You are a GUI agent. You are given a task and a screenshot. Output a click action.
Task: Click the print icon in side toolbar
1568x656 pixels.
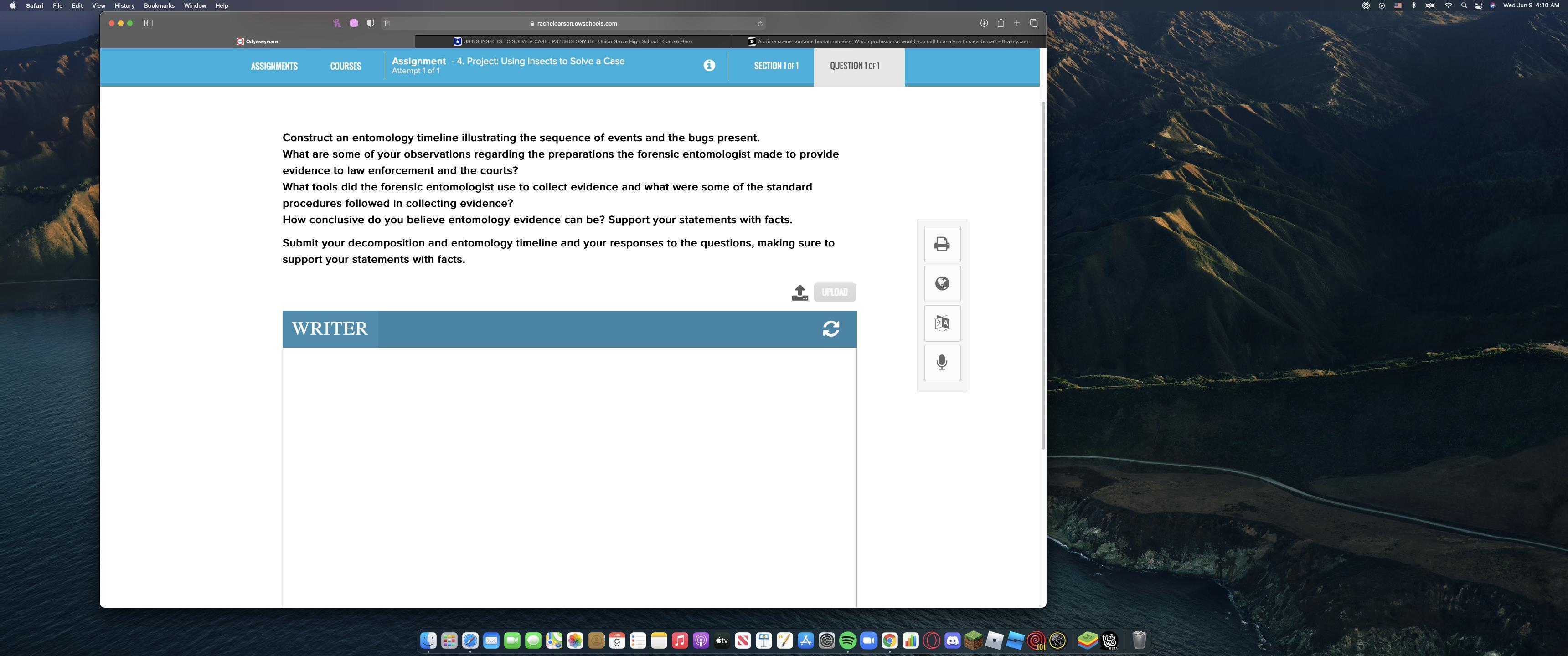[x=942, y=244]
